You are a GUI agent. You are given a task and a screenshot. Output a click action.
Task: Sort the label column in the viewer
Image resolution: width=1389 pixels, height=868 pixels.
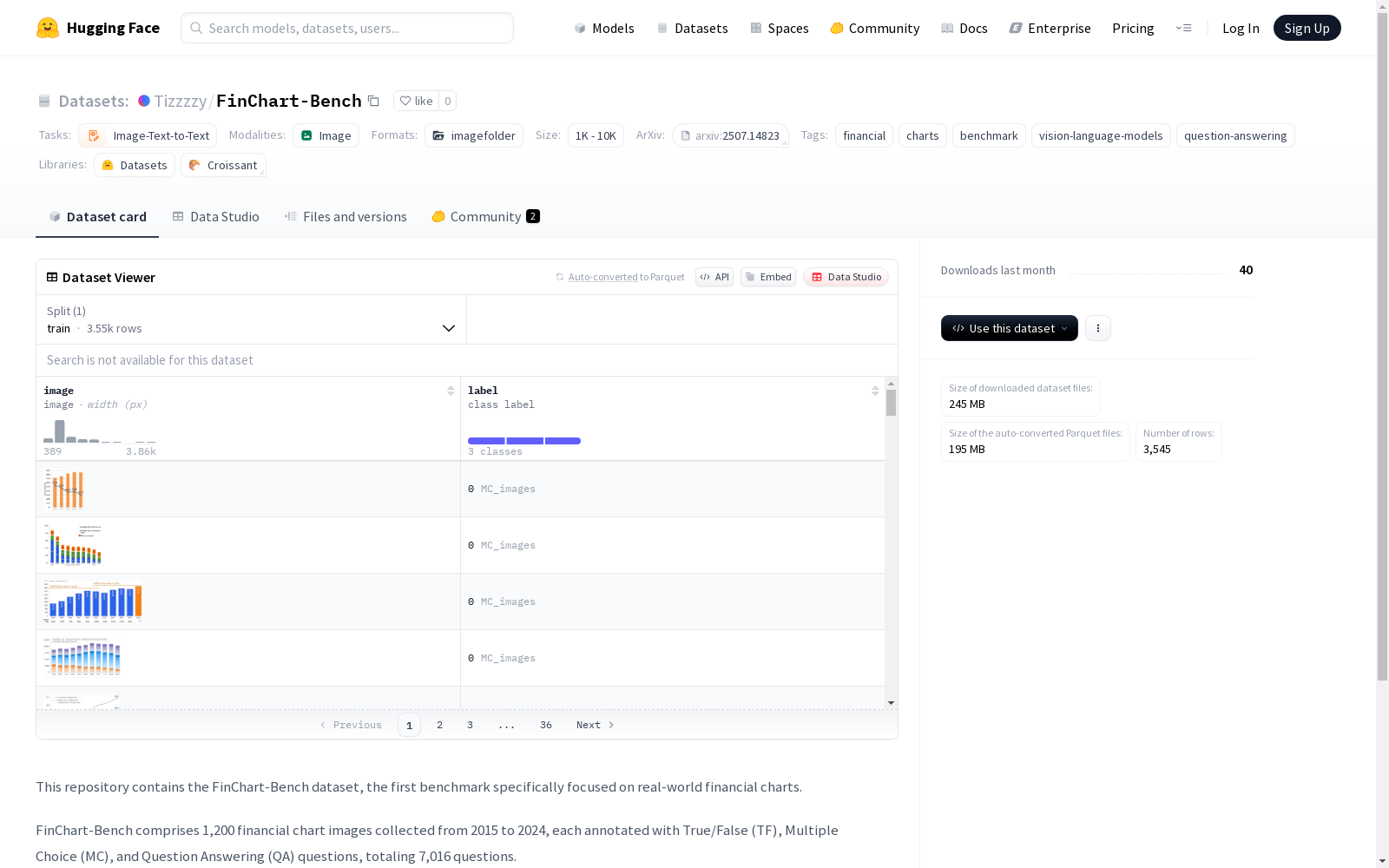click(875, 390)
